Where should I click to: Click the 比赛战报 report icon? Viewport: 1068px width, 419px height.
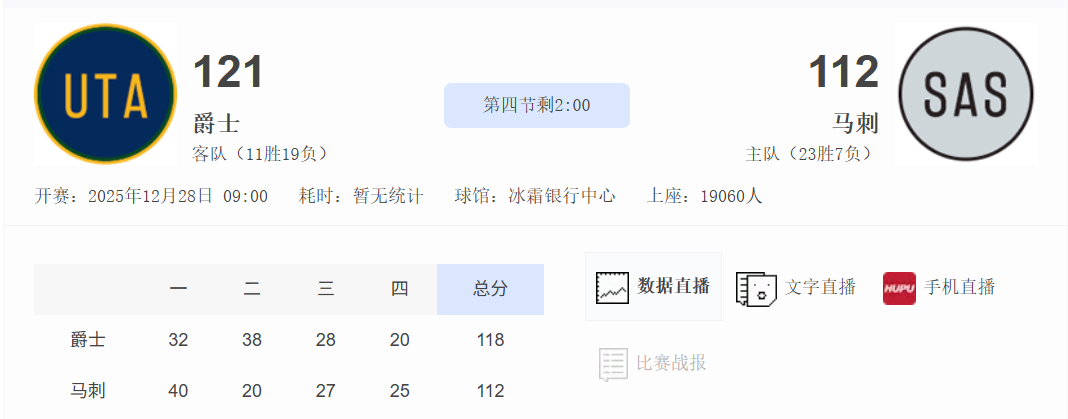[x=613, y=364]
